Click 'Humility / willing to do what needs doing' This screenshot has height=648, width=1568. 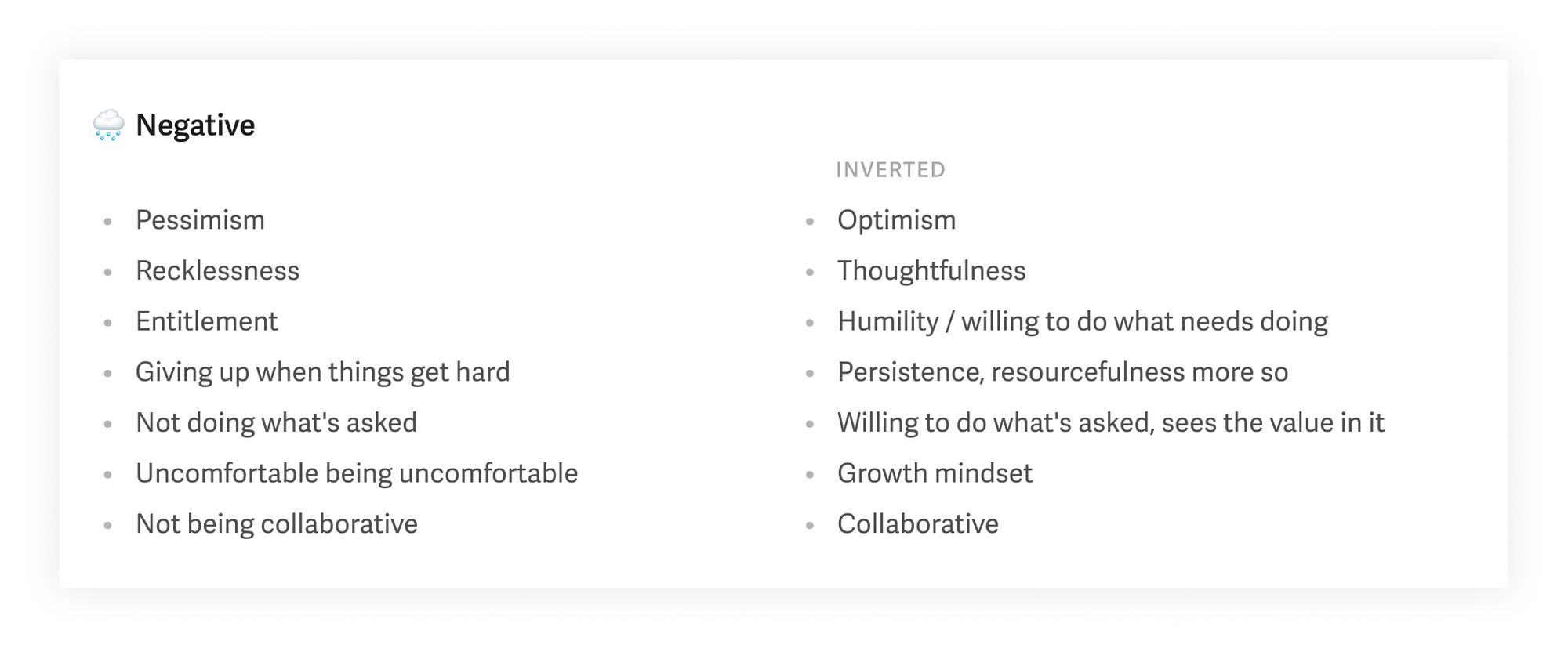(1083, 321)
